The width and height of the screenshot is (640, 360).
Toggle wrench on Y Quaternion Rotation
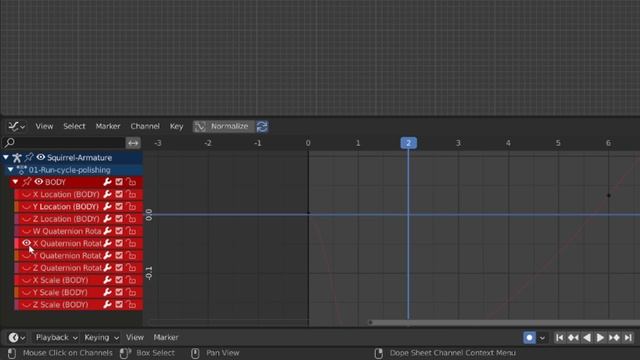pyautogui.click(x=107, y=255)
